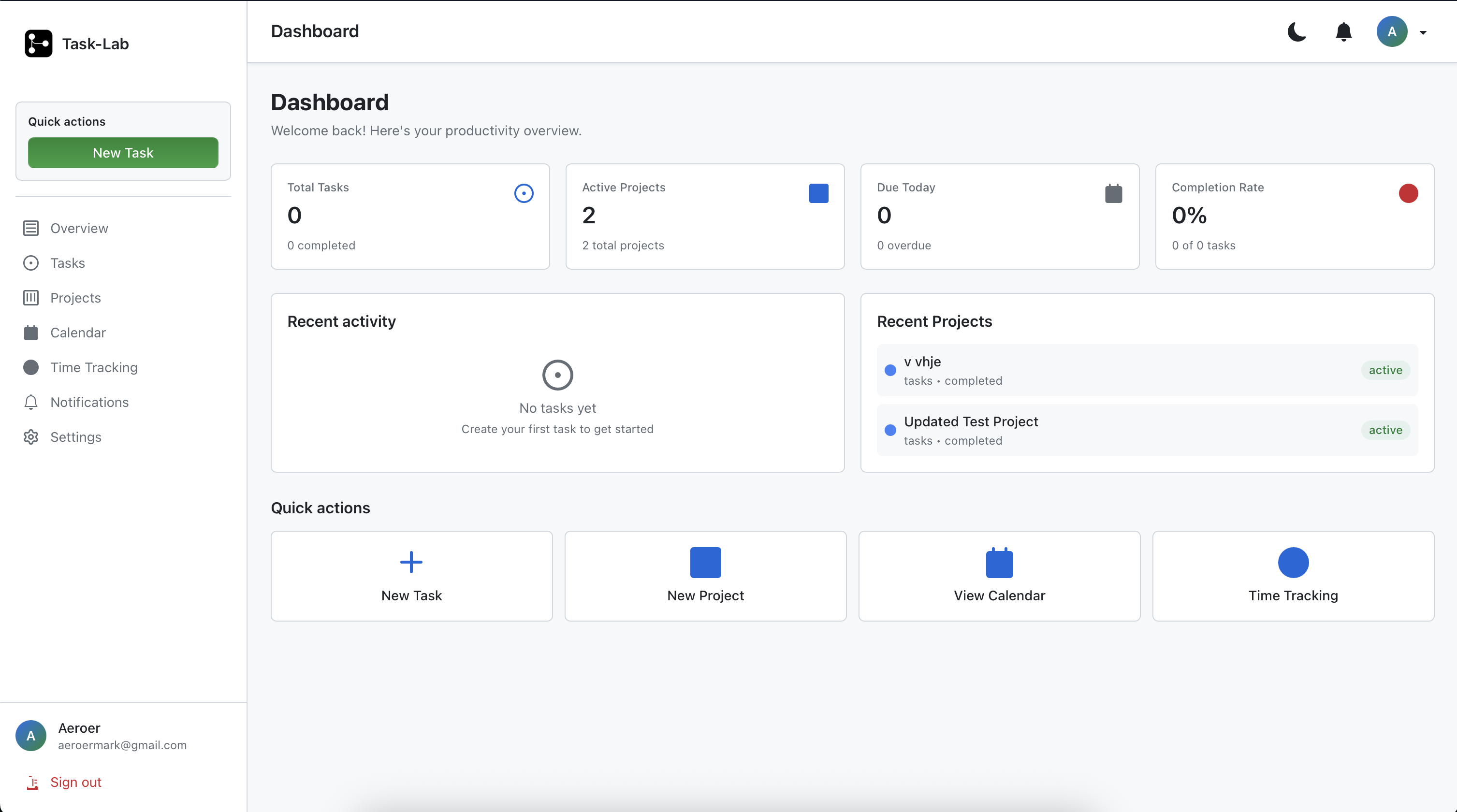Open the Time Tracking icon in the sidebar
1457x812 pixels.
point(31,367)
